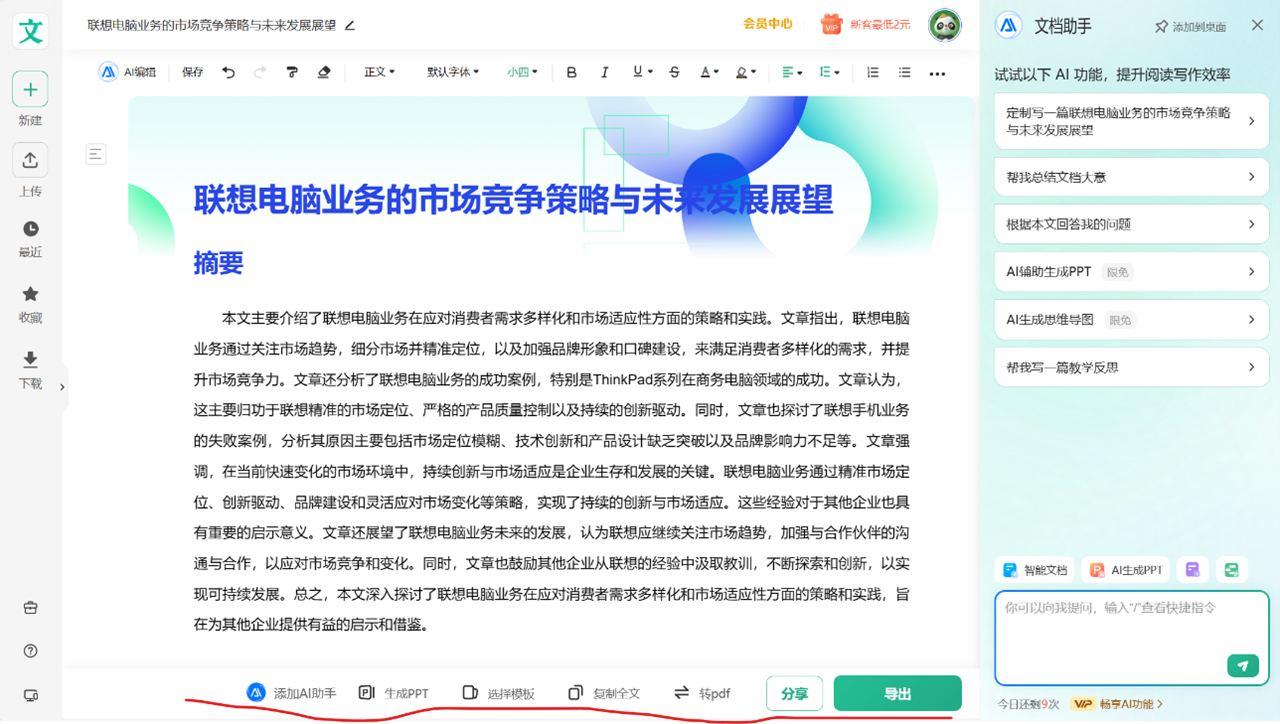Screen dimensions: 1280x724
Task: Choose AI生成思维导图 option
Action: [x=1131, y=320]
